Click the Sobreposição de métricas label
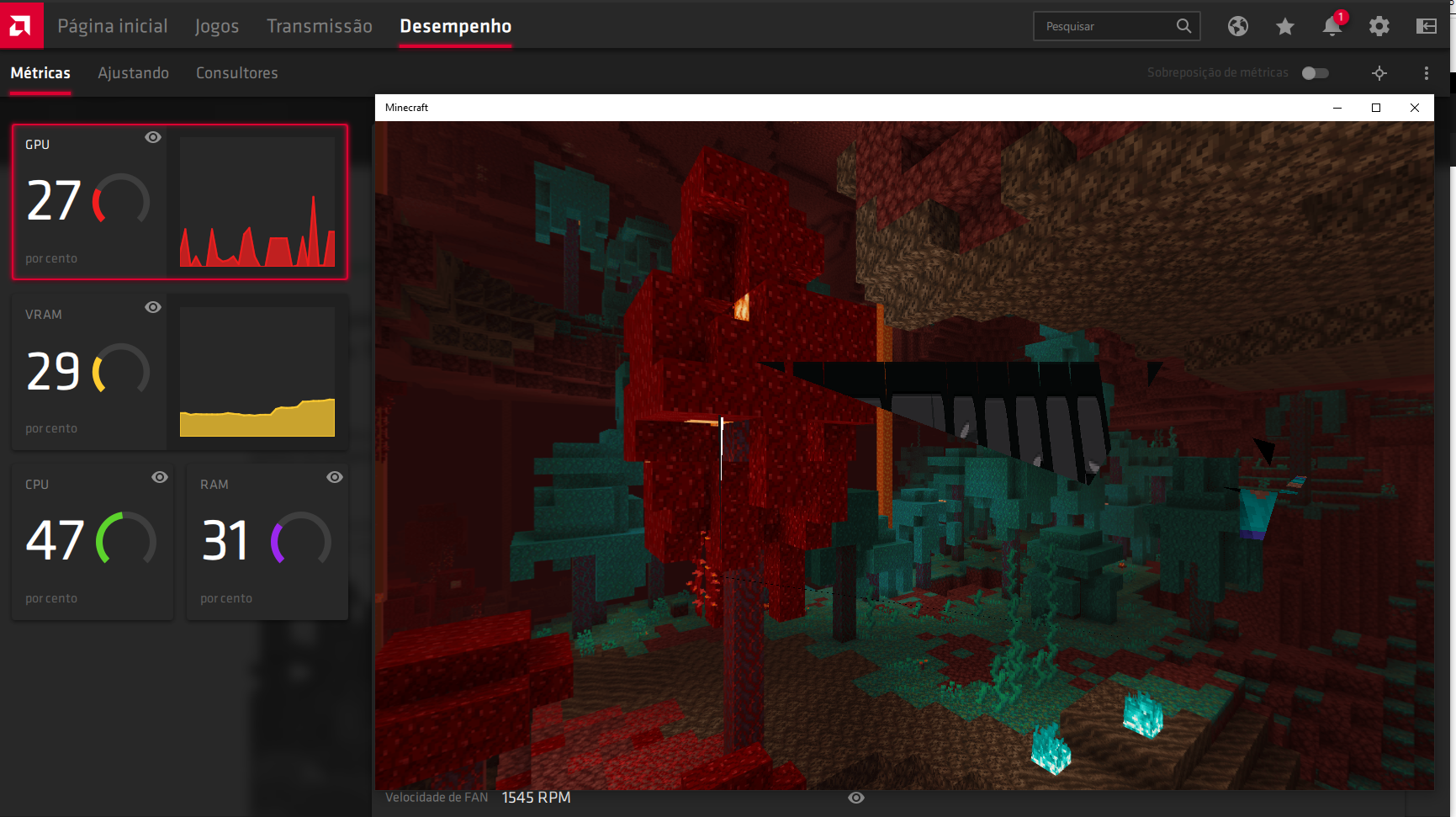This screenshot has height=817, width=1456. tap(1218, 73)
